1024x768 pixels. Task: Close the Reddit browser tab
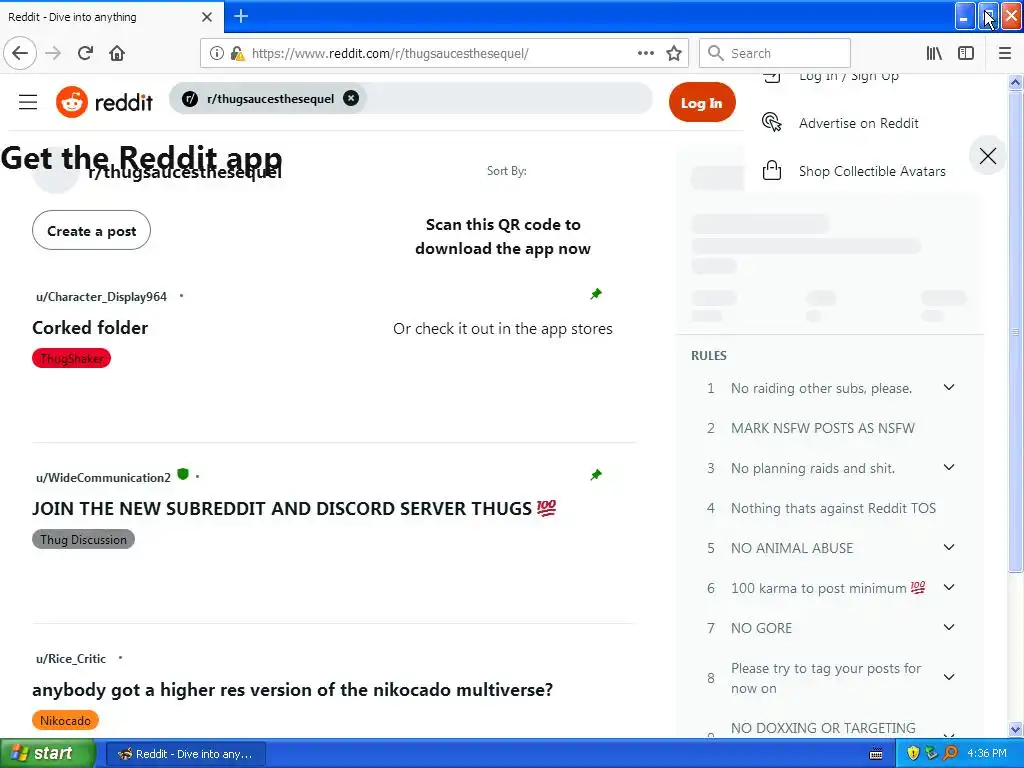click(207, 17)
